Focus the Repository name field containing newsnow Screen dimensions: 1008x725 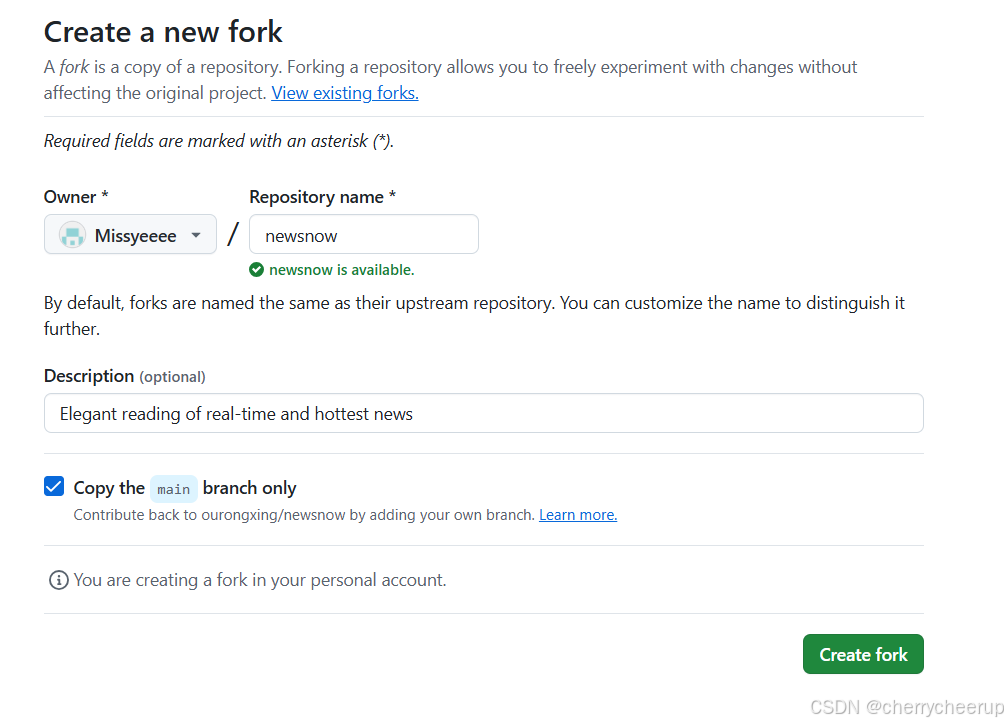coord(363,236)
